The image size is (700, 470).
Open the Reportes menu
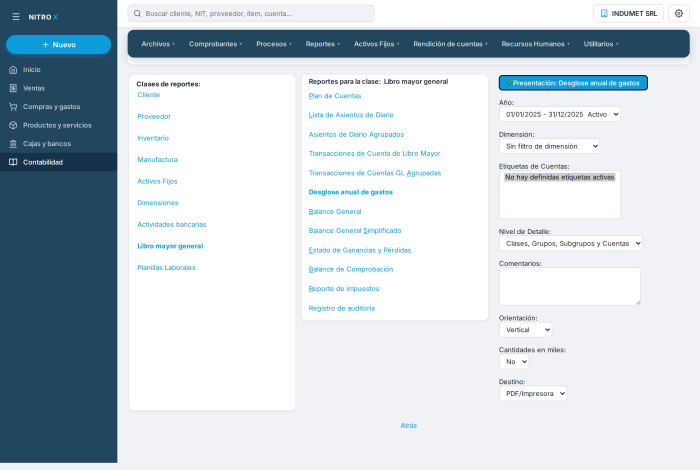pos(323,44)
